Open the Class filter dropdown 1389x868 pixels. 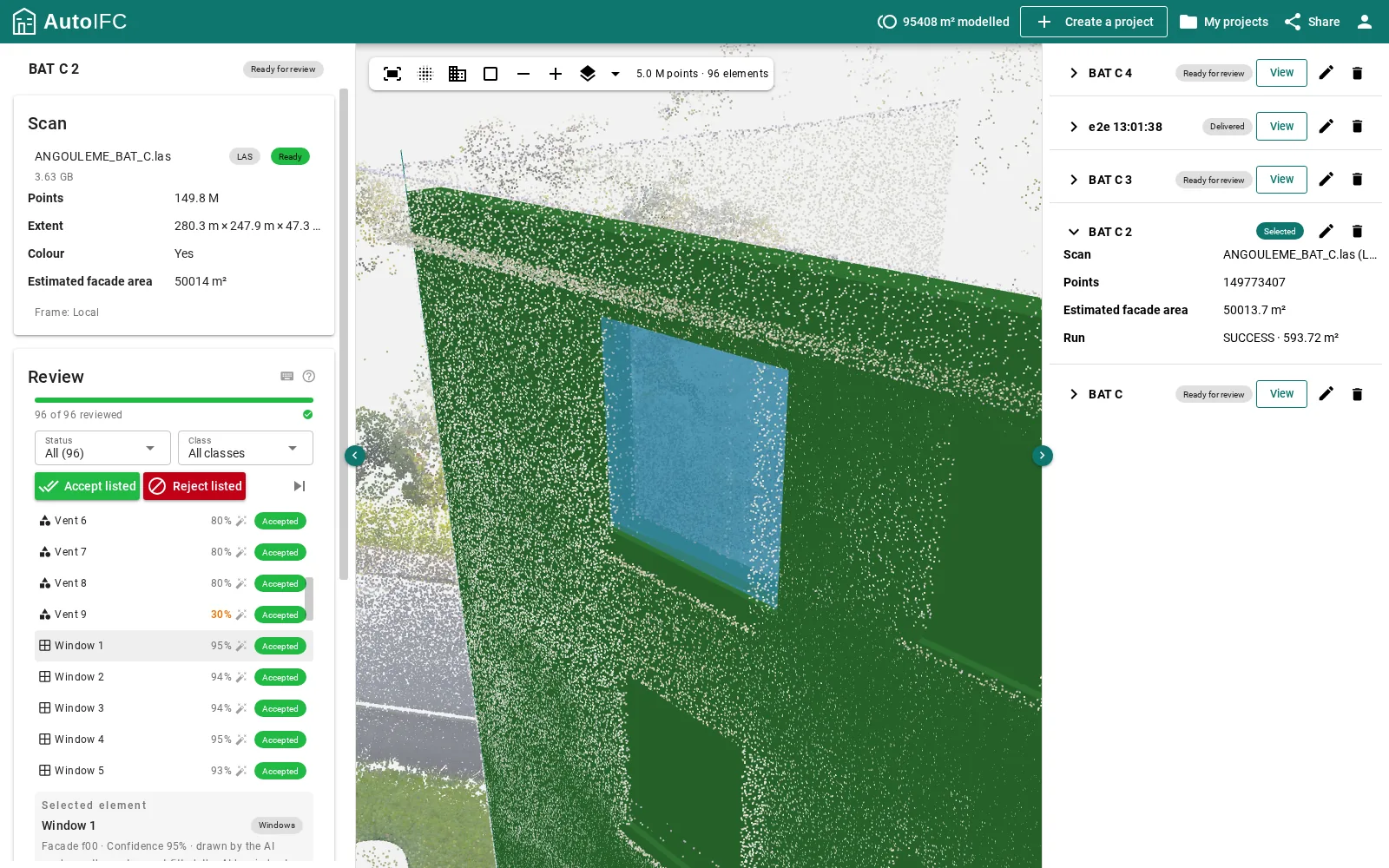pos(245,448)
